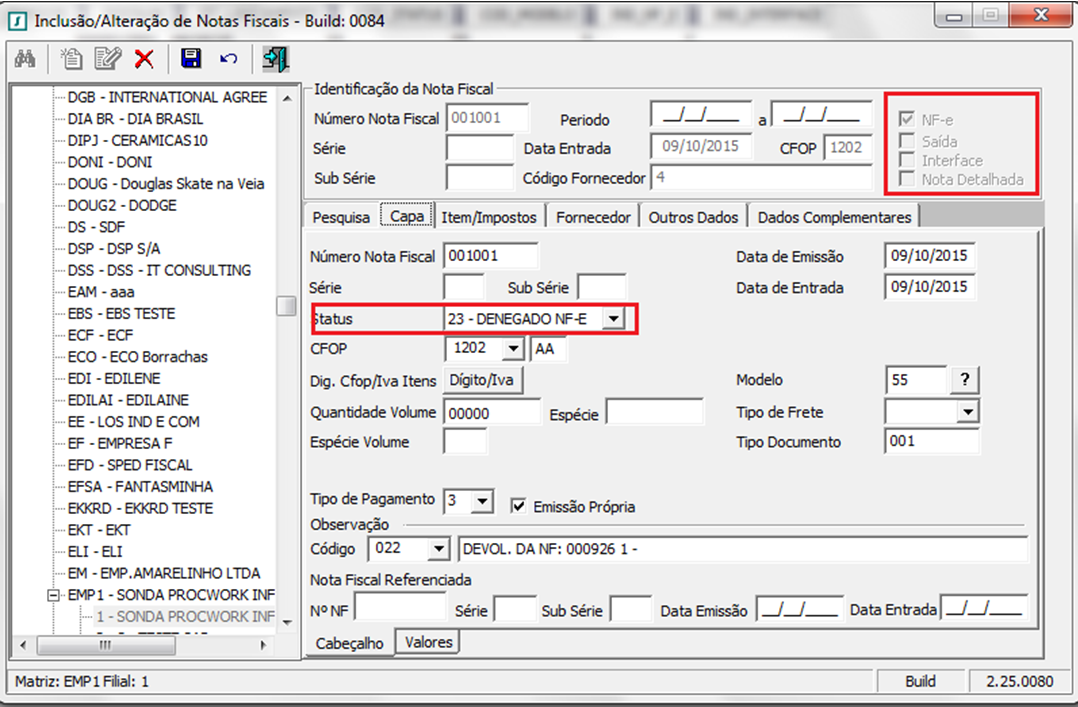Select ECO - ECO Borrachas tree item

click(x=138, y=357)
